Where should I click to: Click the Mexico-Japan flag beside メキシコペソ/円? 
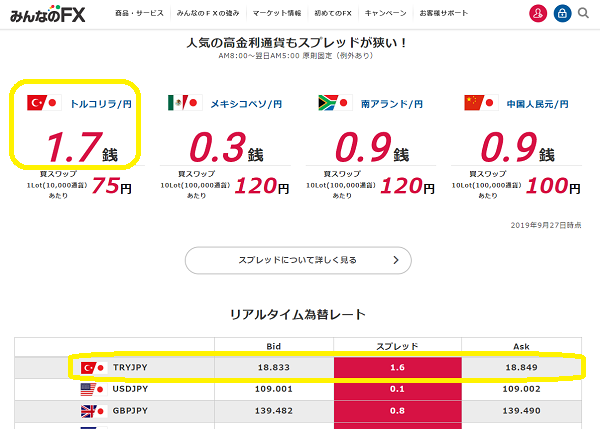[x=185, y=103]
